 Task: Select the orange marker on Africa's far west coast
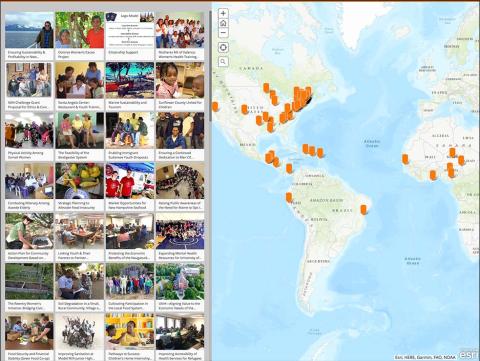tap(405, 159)
